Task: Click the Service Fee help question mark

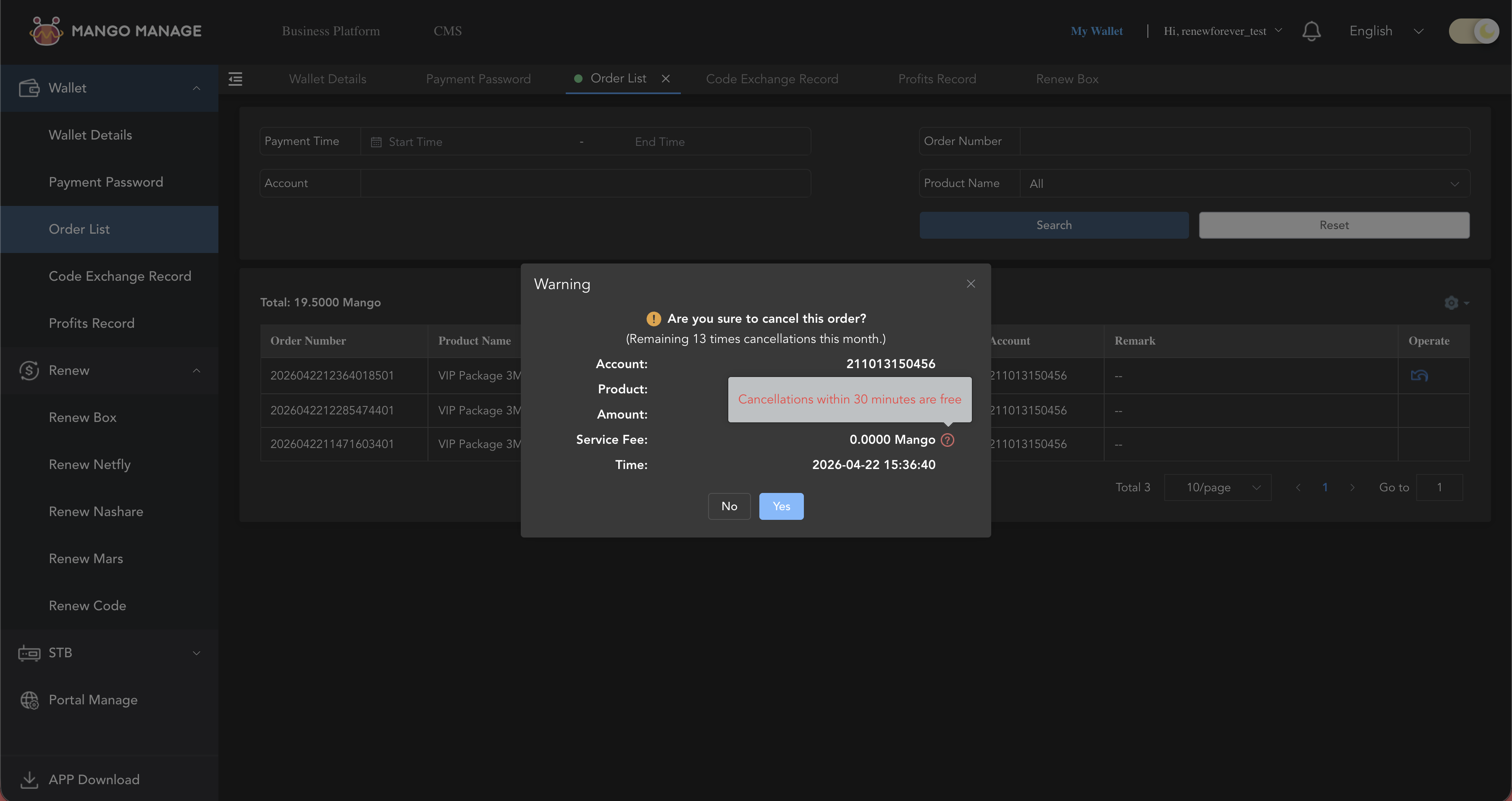Action: [x=948, y=440]
